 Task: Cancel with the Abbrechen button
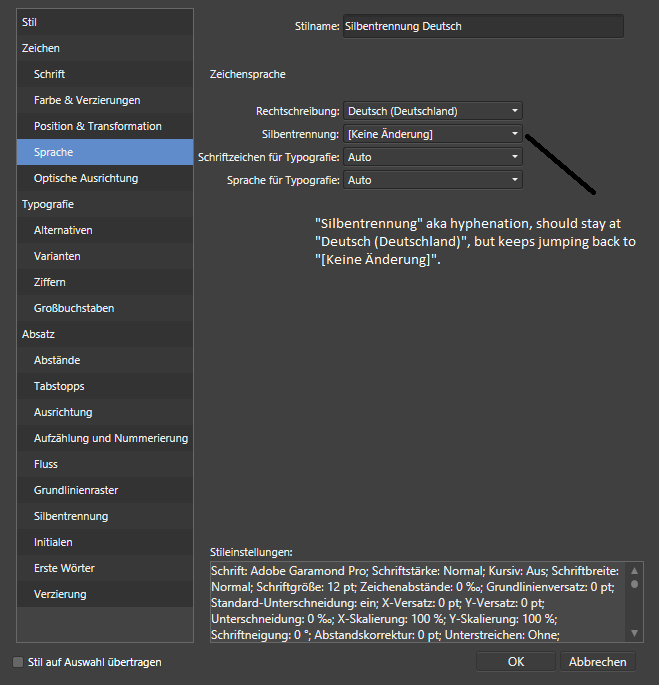[597, 661]
